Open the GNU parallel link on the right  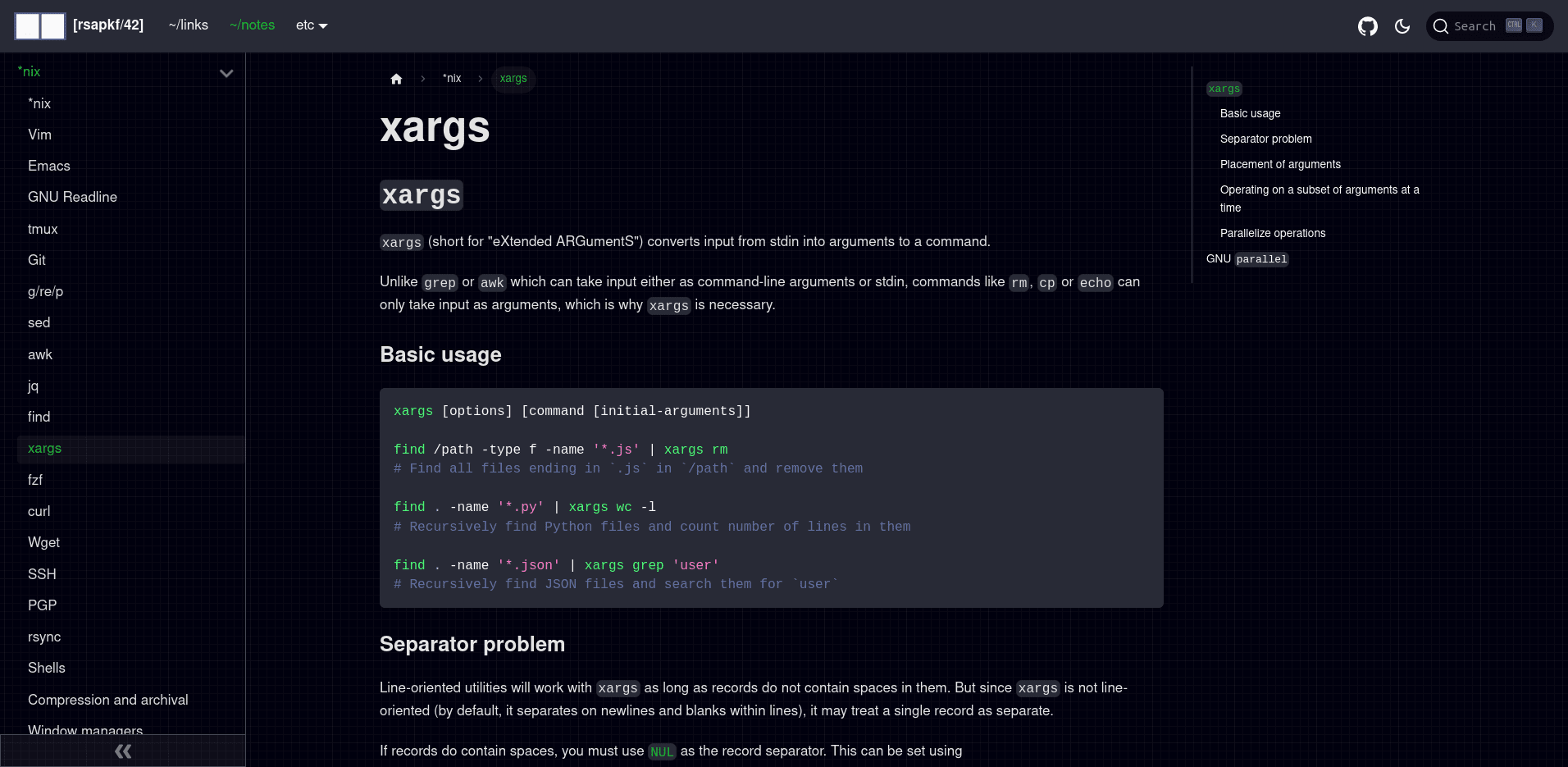pyautogui.click(x=1247, y=258)
